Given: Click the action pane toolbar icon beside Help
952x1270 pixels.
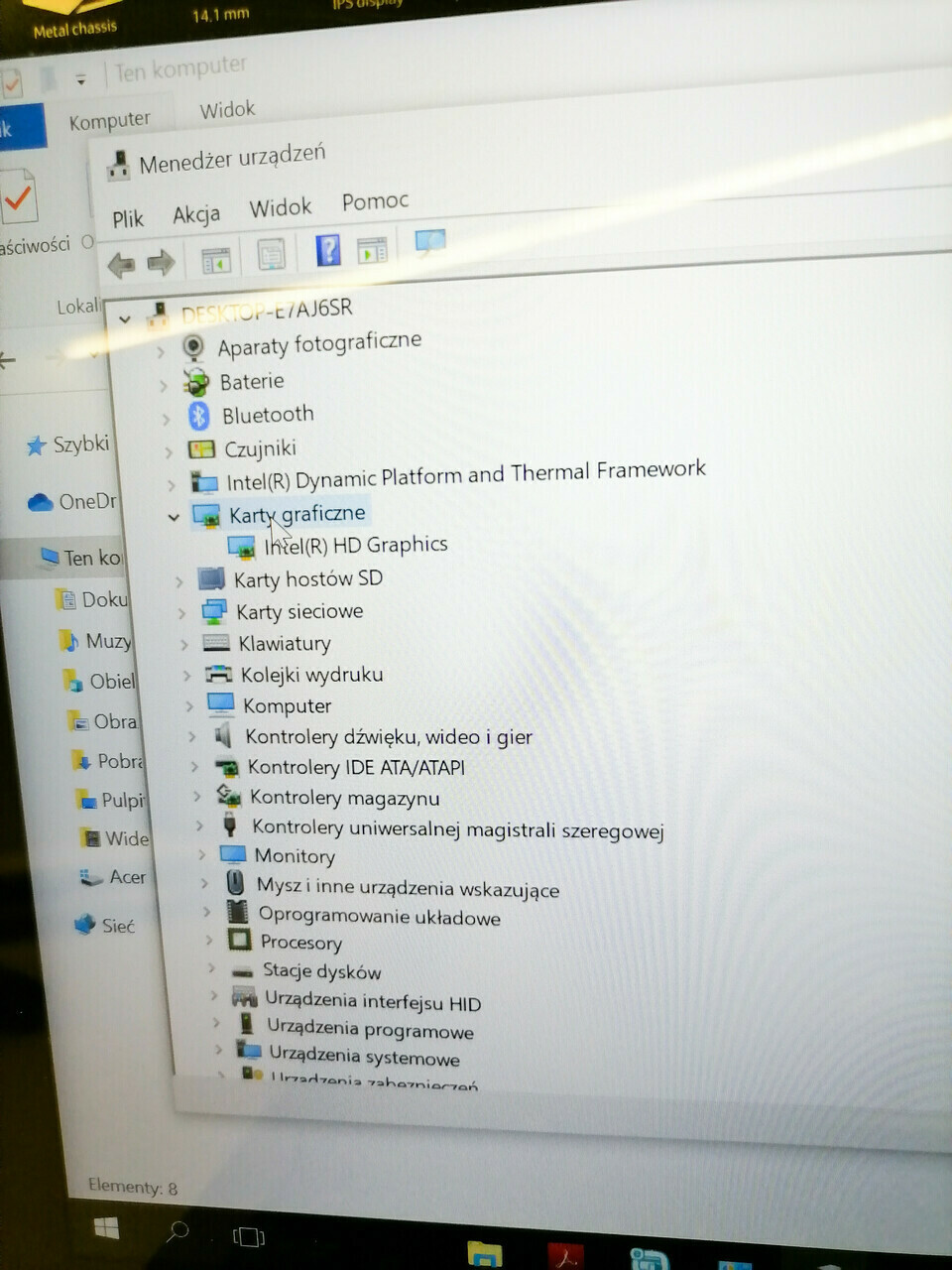Looking at the screenshot, I should (x=372, y=249).
